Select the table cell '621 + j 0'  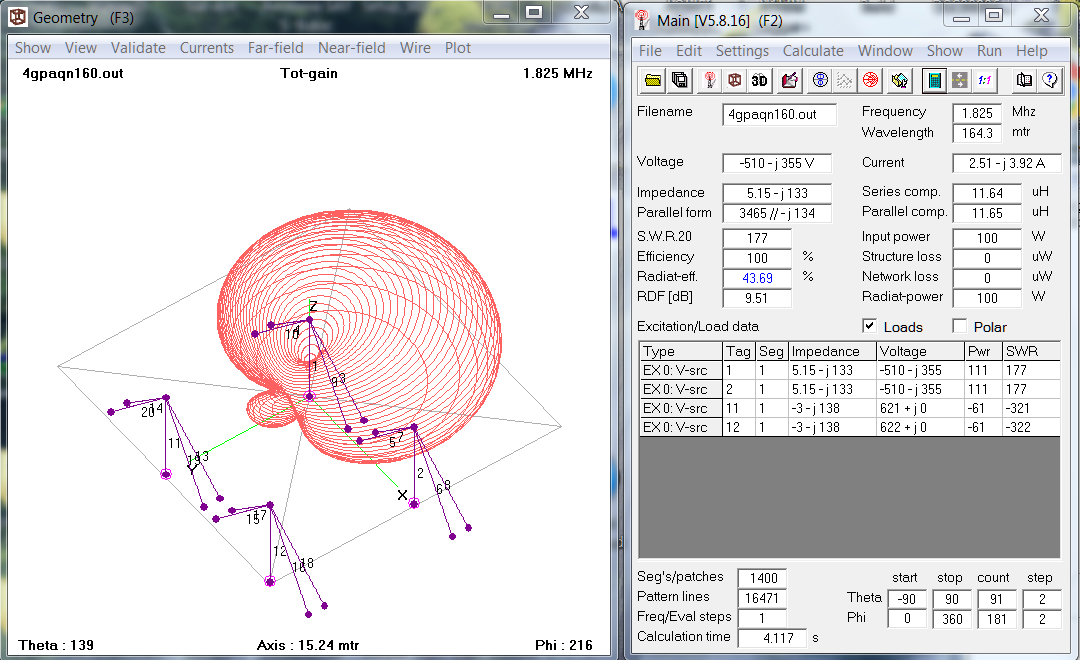(921, 408)
